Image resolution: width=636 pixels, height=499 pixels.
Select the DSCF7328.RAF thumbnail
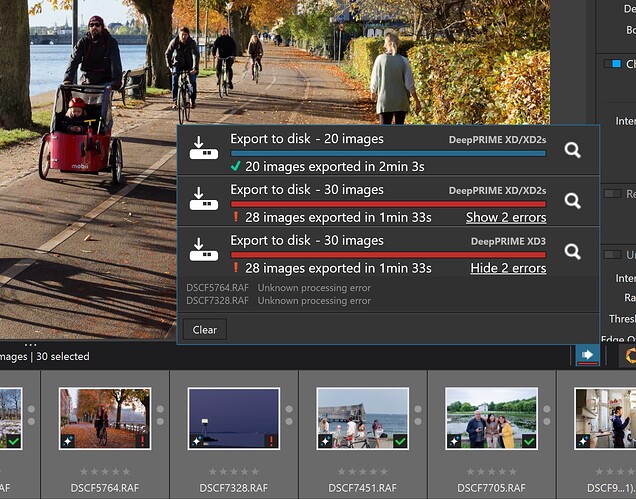click(x=233, y=418)
